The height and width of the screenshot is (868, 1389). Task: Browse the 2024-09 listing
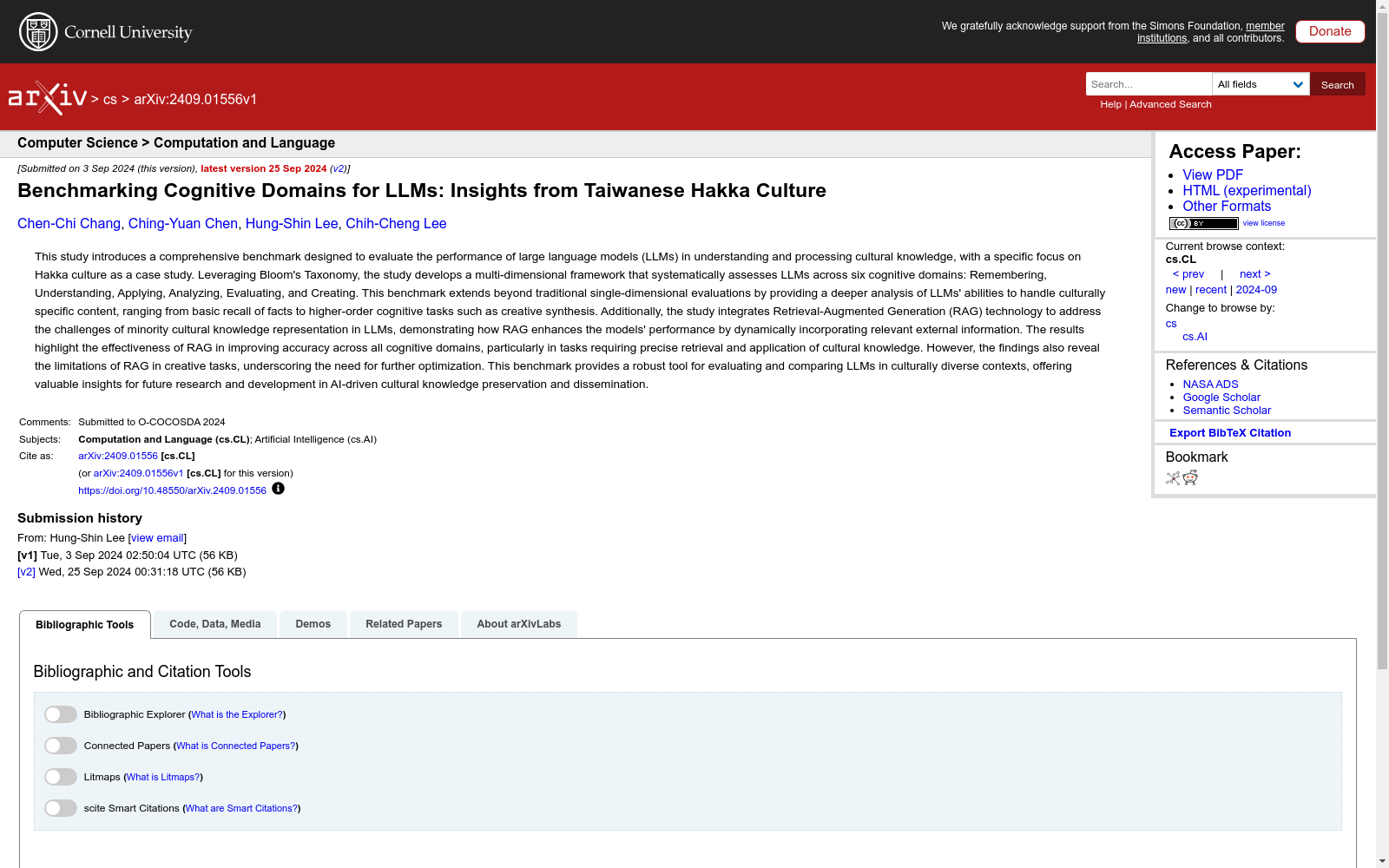click(x=1256, y=290)
